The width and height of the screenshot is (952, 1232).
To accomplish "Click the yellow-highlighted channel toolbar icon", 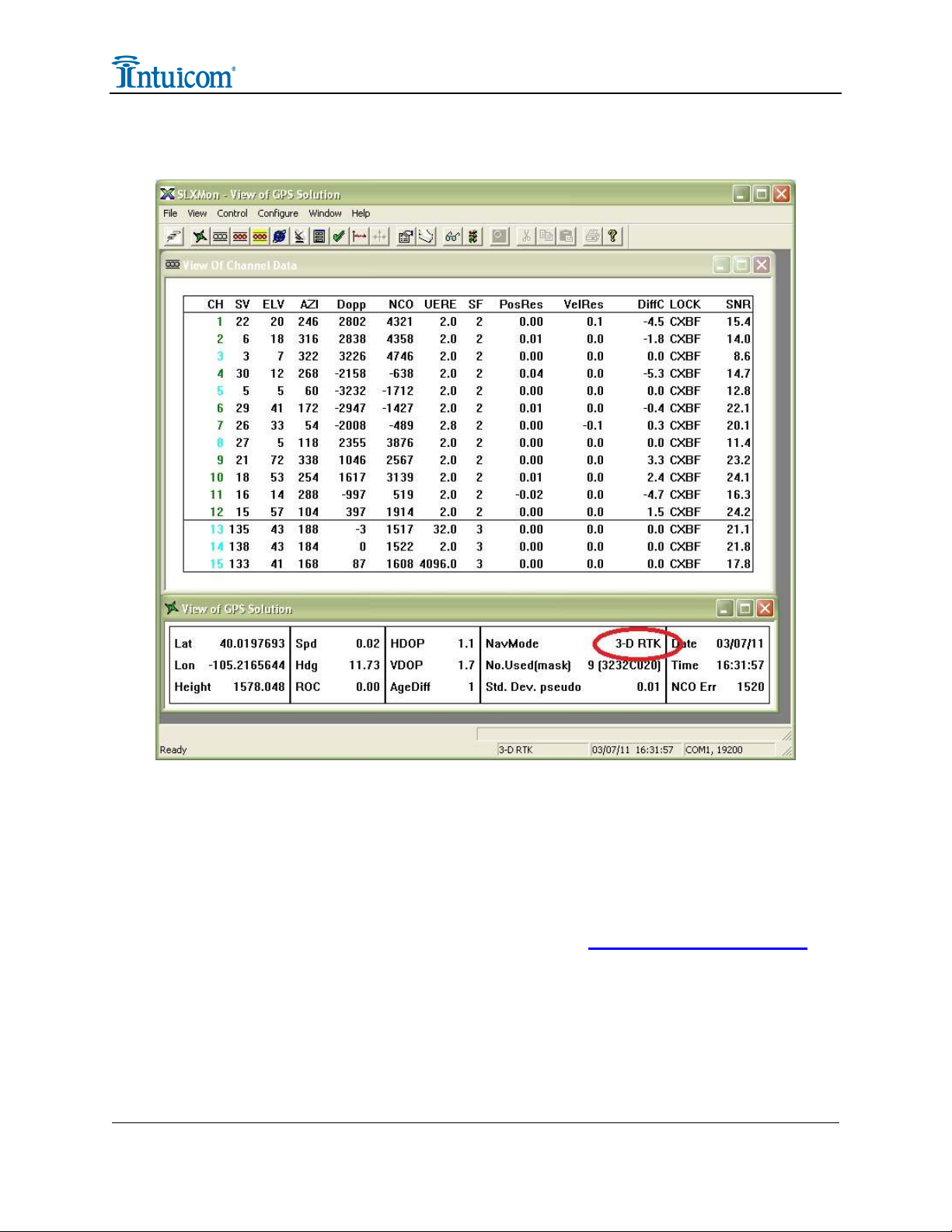I will (x=260, y=236).
